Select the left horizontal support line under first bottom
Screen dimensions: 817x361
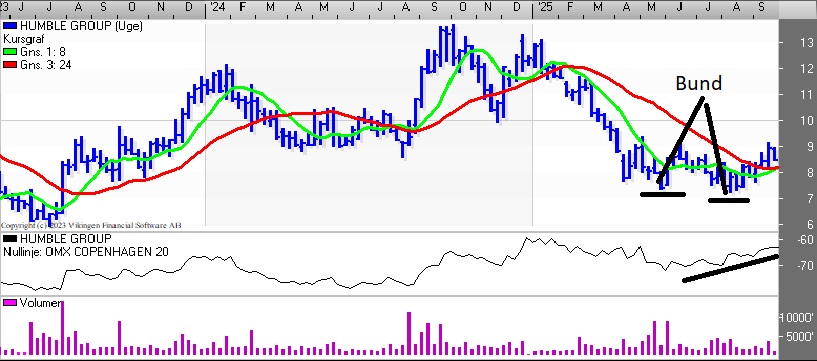[663, 194]
